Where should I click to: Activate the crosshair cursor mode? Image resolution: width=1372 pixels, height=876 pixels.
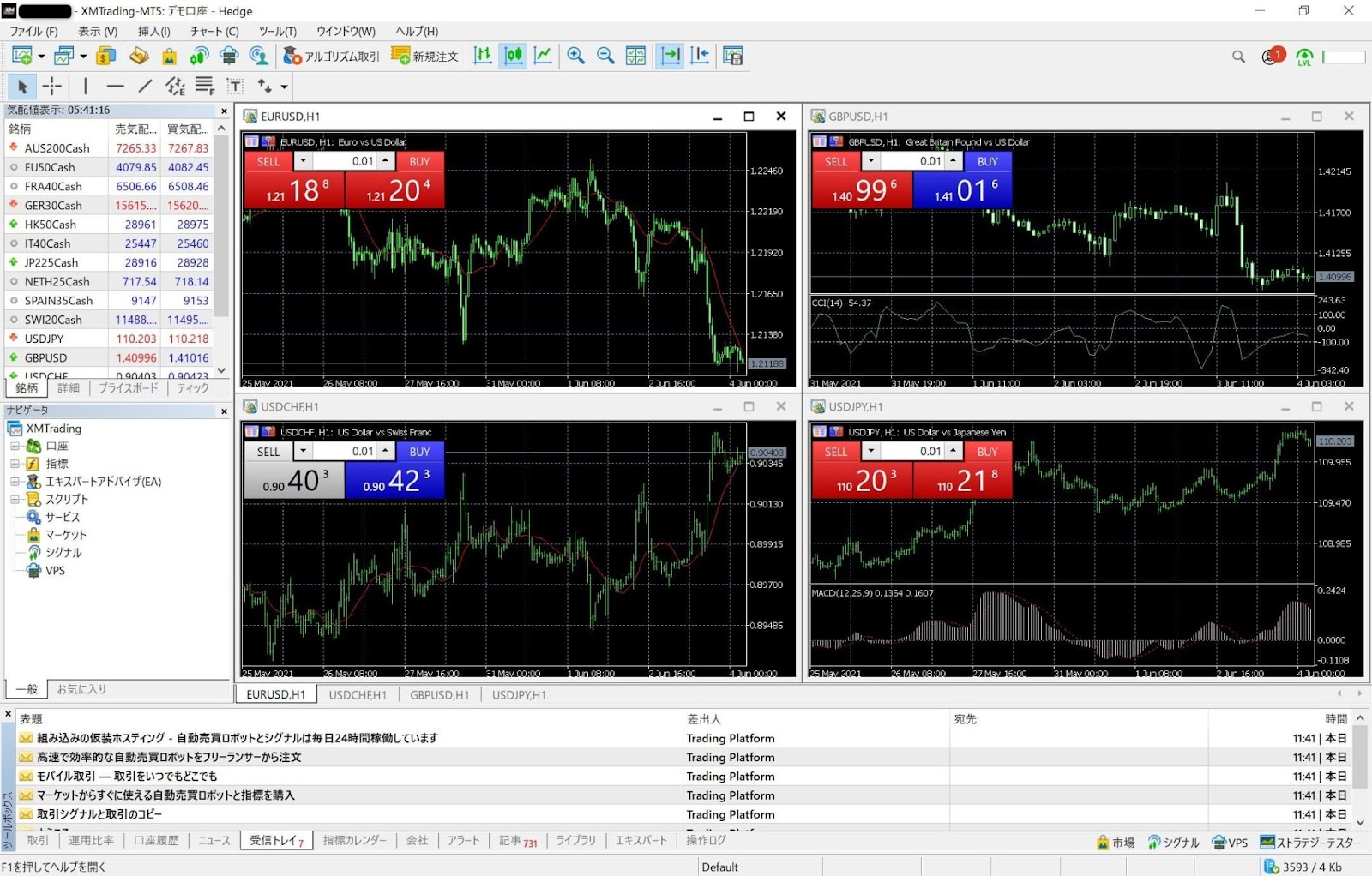51,86
